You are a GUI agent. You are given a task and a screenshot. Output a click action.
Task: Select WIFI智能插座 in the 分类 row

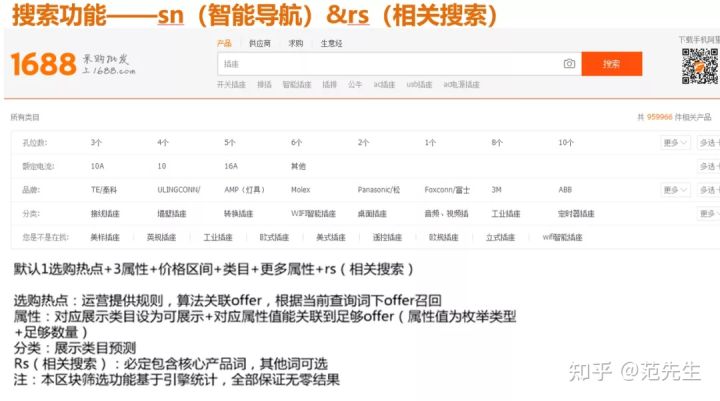[313, 214]
